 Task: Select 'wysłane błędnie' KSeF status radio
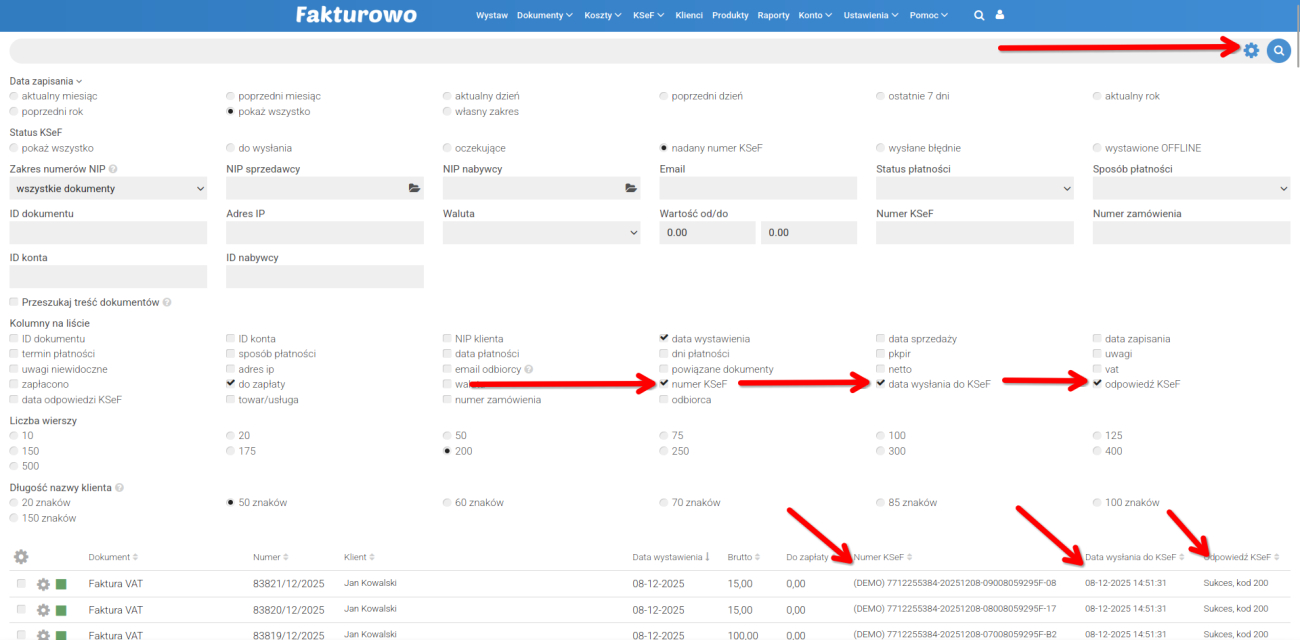(881, 148)
